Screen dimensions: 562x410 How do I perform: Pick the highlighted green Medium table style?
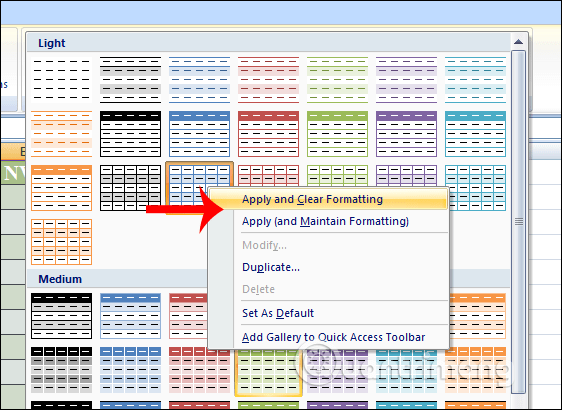coord(268,372)
